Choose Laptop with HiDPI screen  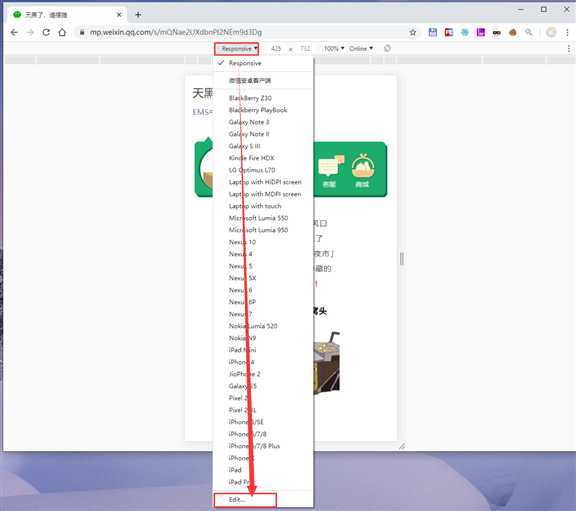point(263,182)
